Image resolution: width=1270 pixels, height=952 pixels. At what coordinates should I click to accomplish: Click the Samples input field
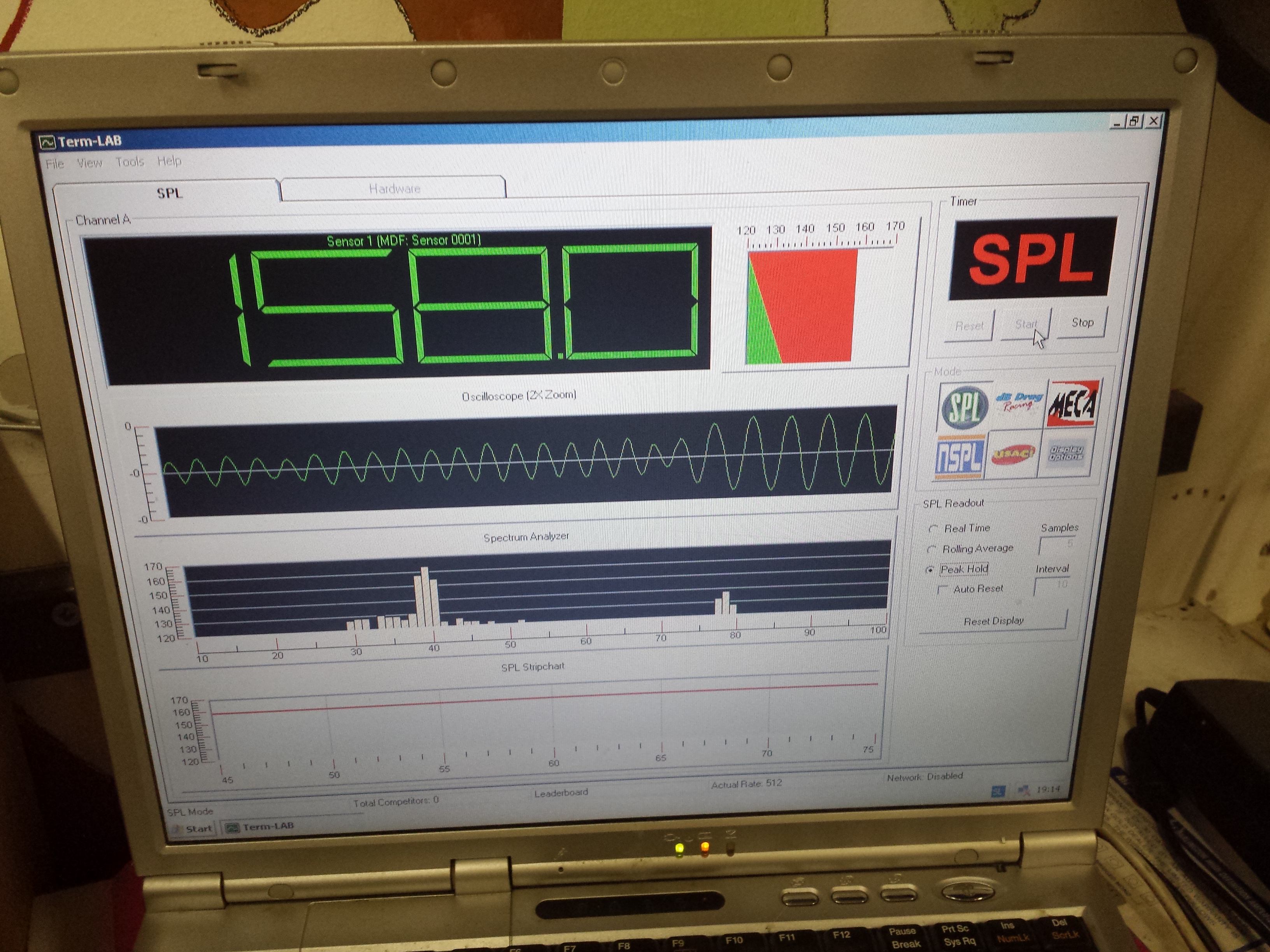pos(1056,545)
